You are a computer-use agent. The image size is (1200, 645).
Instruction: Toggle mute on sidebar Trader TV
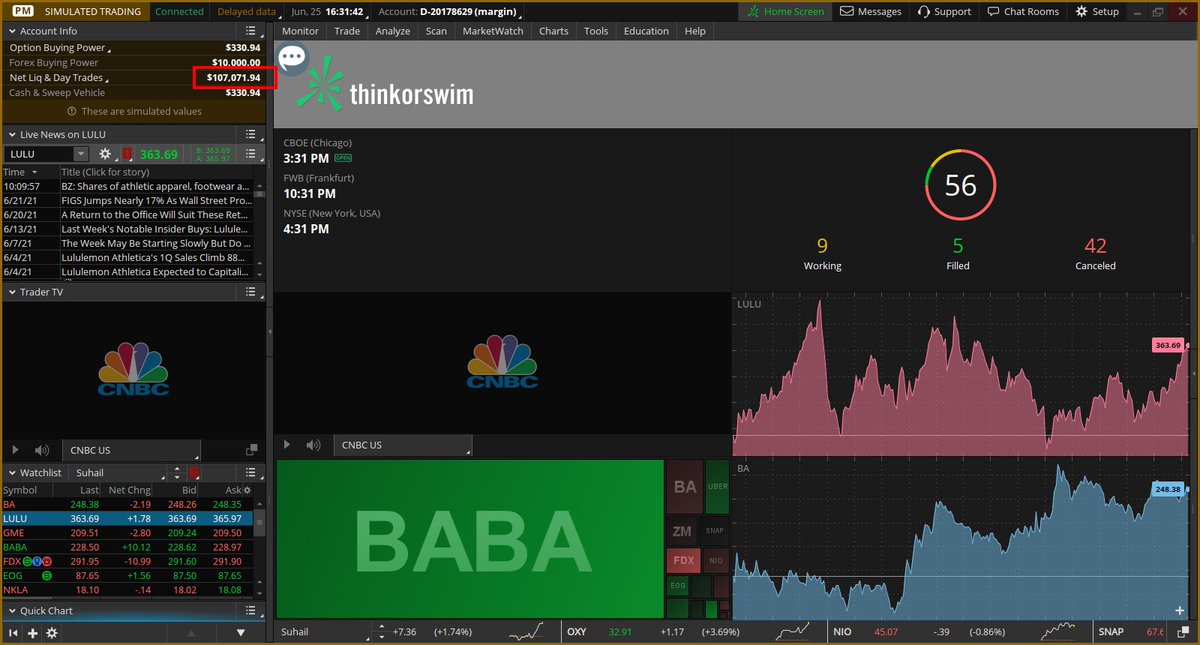click(42, 451)
